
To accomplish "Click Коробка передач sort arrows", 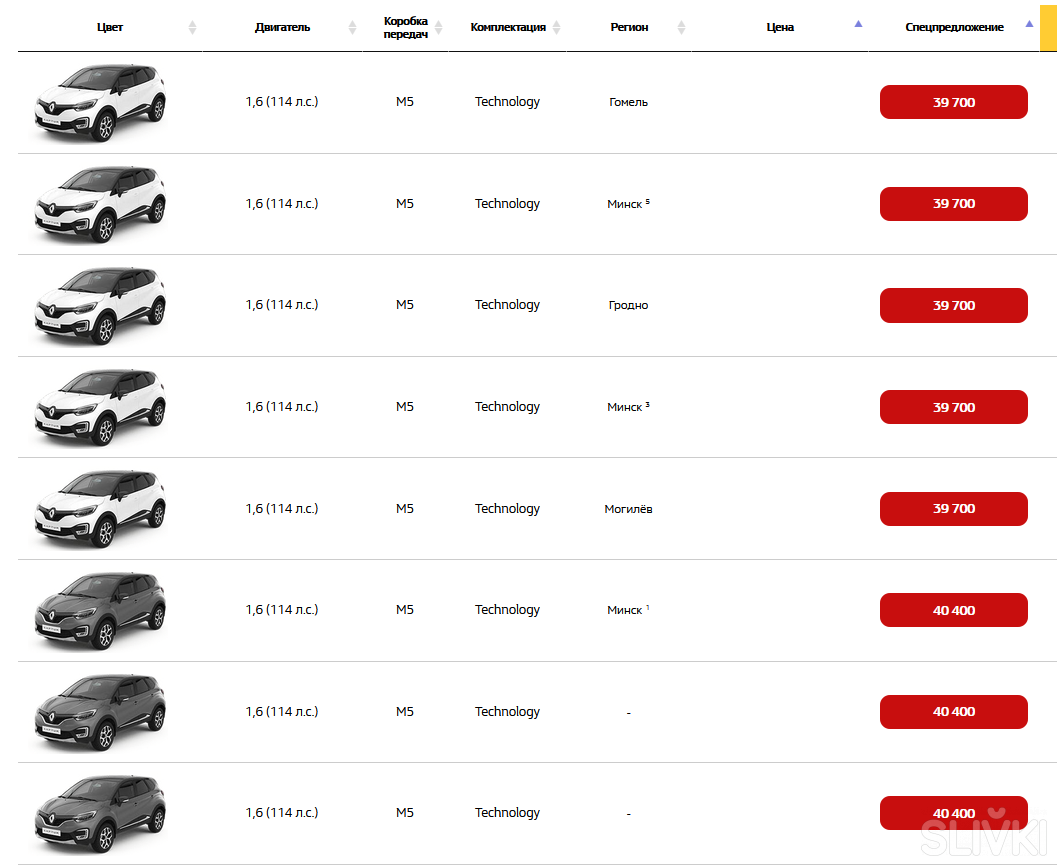I will (438, 27).
